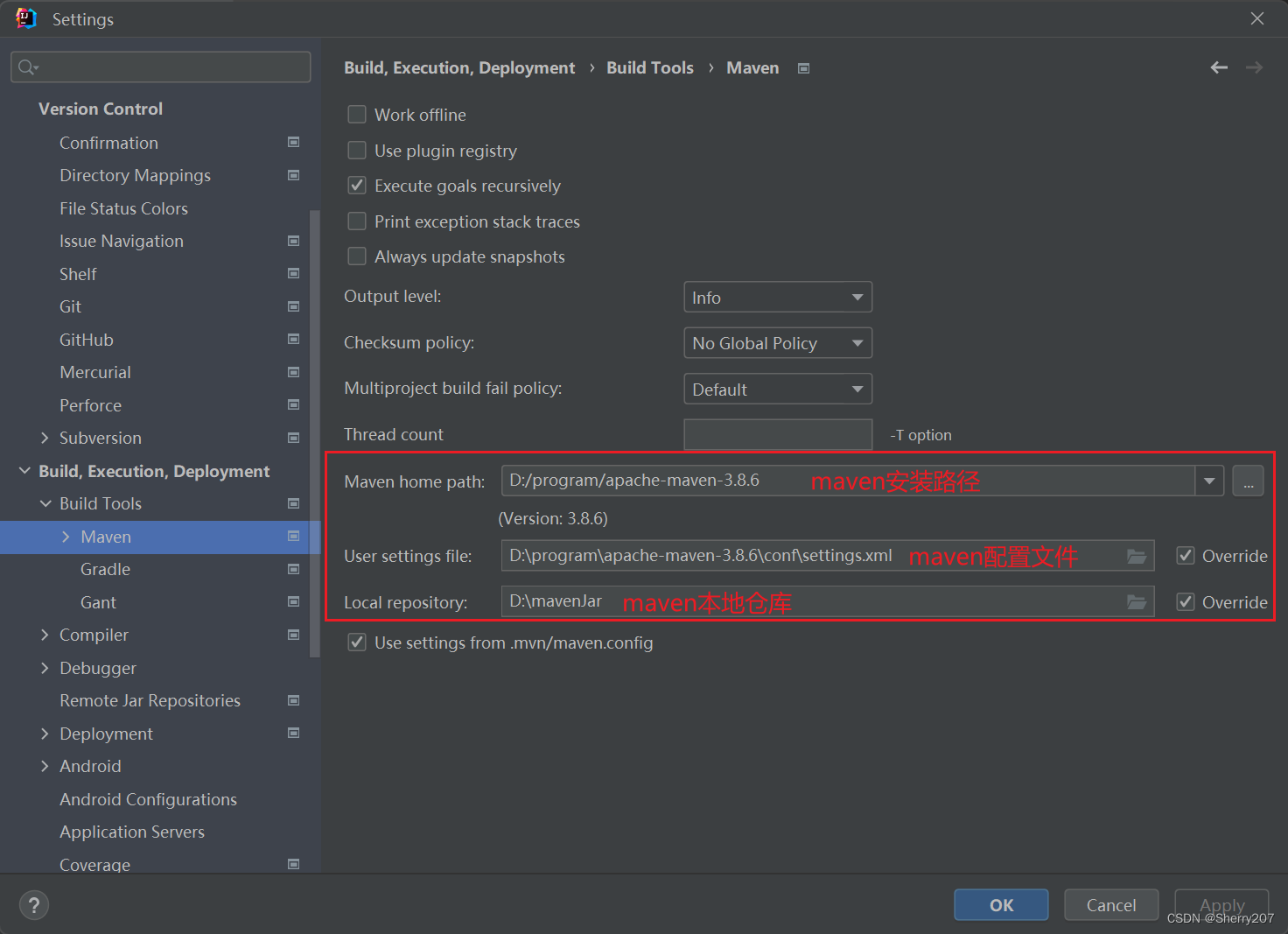Click the project-level icon beside Gradle
This screenshot has height=934, width=1288.
294,569
